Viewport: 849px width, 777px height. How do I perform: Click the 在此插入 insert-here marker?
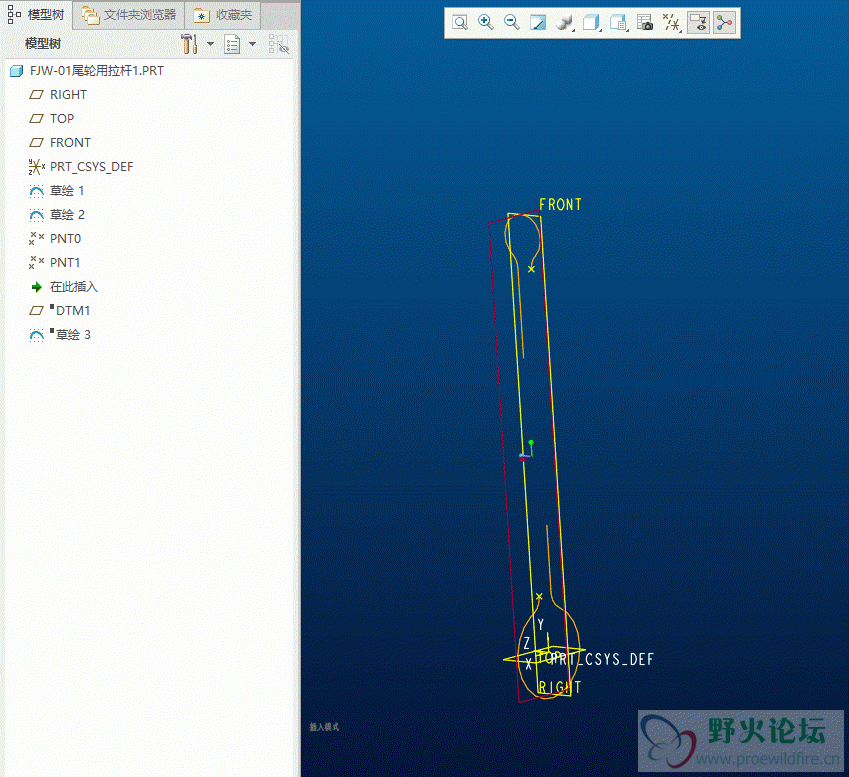tap(74, 286)
